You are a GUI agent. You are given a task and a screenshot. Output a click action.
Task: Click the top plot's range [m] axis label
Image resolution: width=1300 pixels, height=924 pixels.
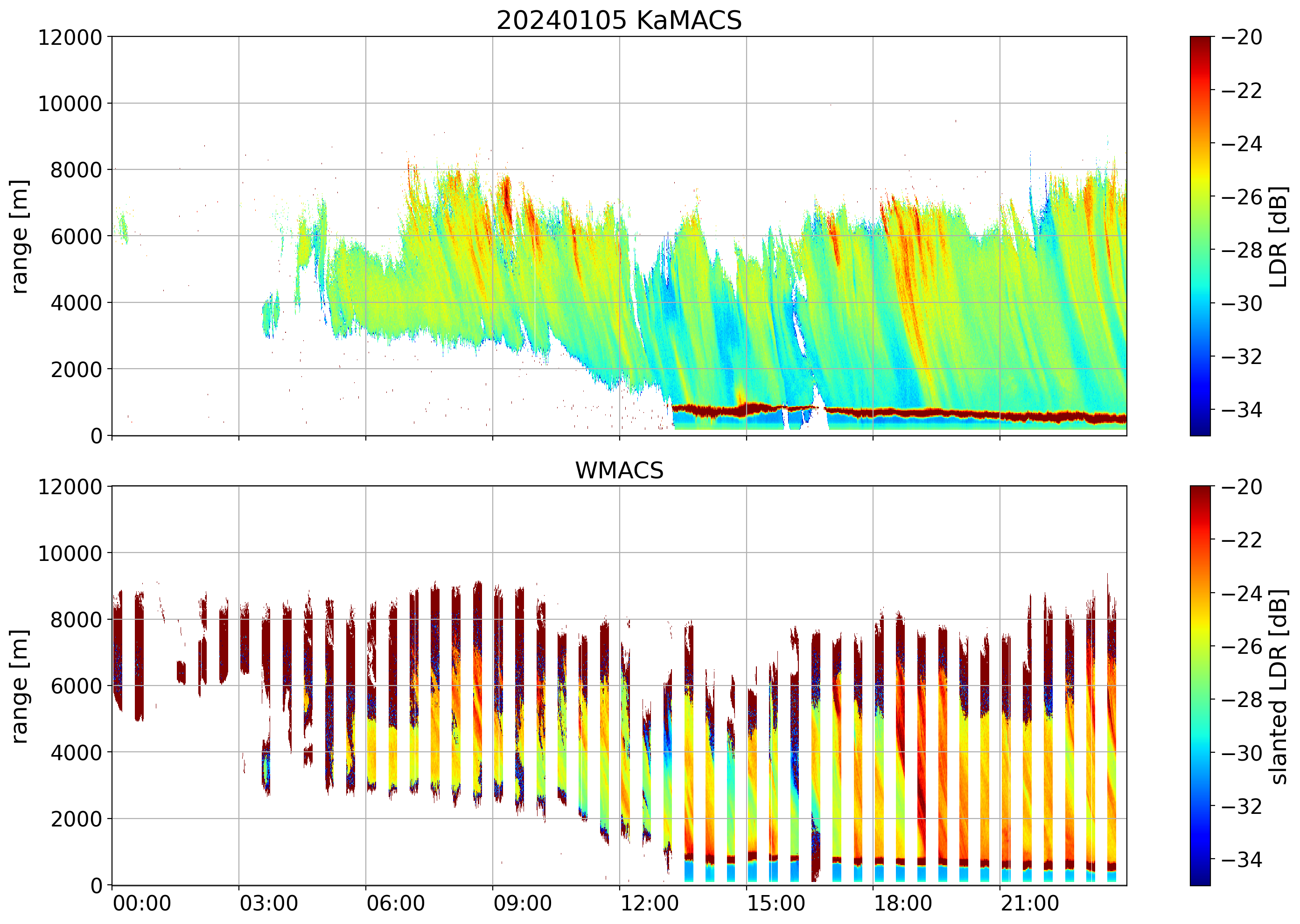(19, 236)
